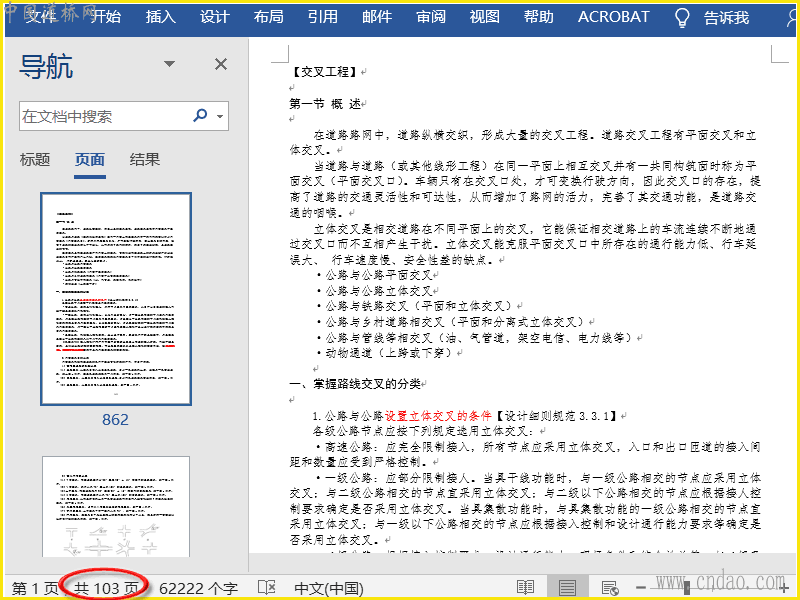Click the 第 1 页 page indicator in status bar
Viewport: 800px width, 600px height.
click(x=35, y=588)
